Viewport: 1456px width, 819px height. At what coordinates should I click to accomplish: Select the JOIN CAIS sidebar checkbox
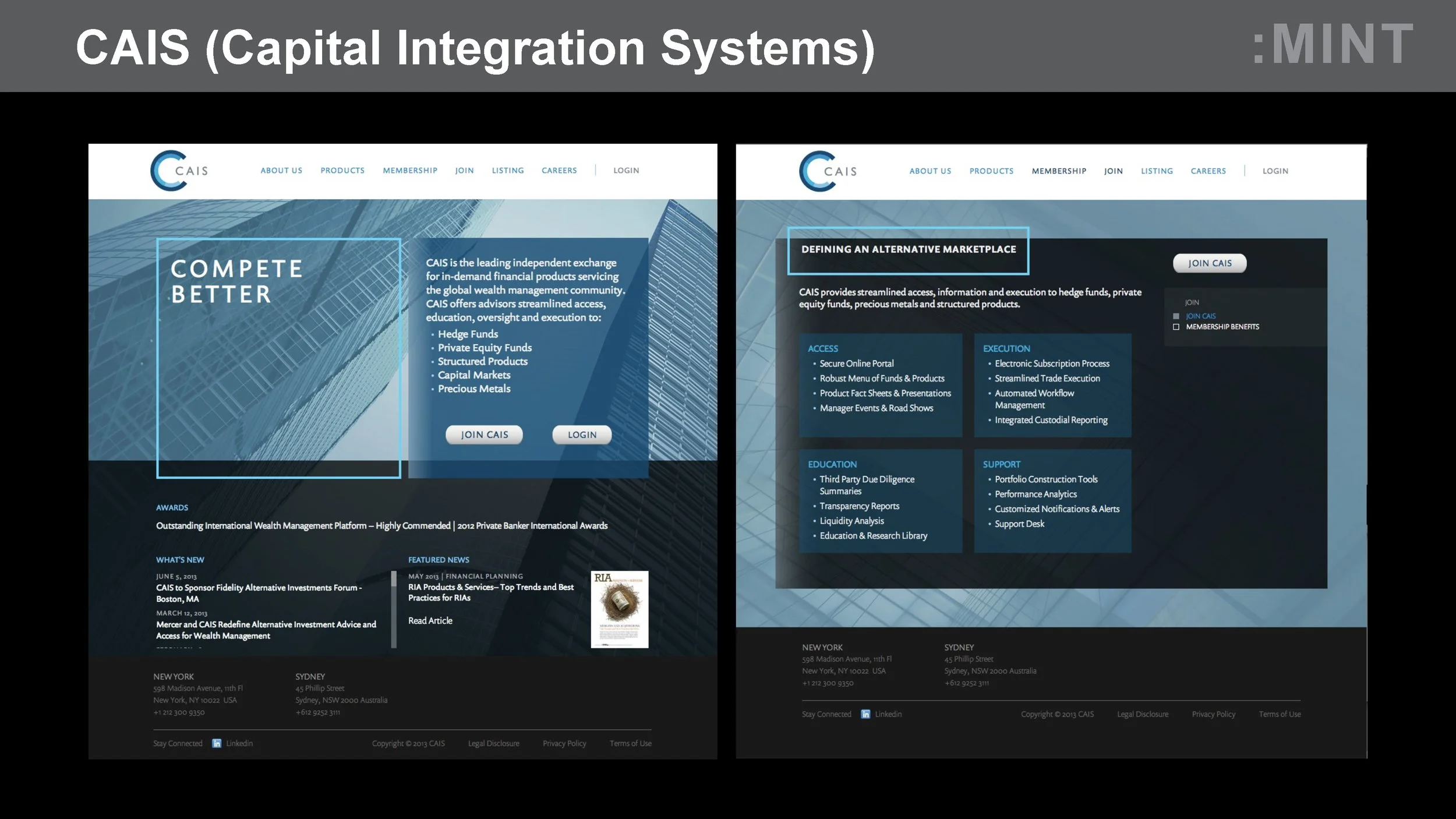pyautogui.click(x=1176, y=316)
